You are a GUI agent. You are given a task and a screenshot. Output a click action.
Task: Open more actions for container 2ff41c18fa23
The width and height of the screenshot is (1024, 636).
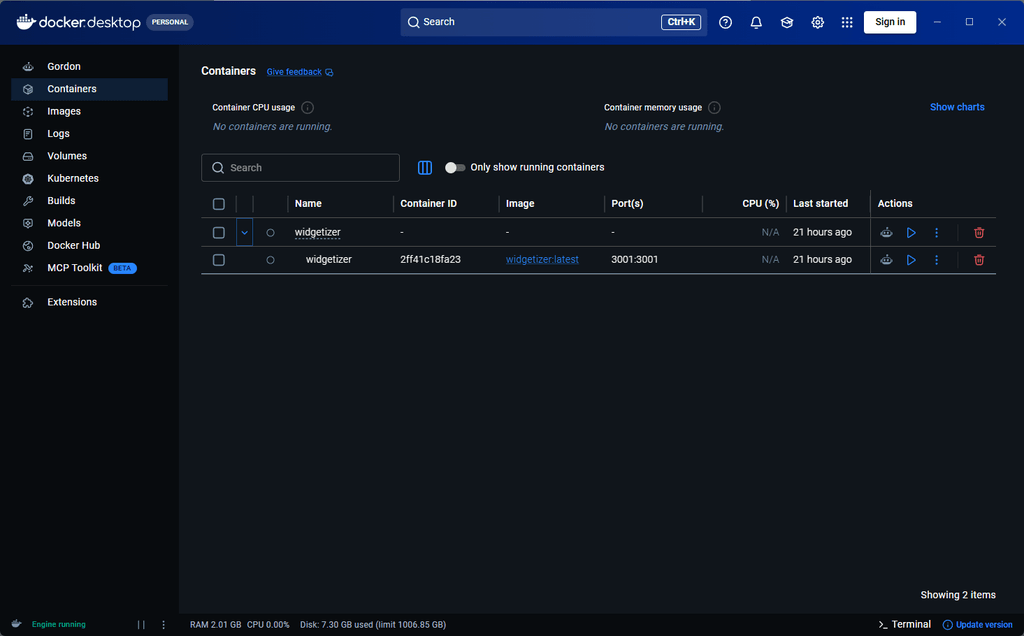coord(936,260)
